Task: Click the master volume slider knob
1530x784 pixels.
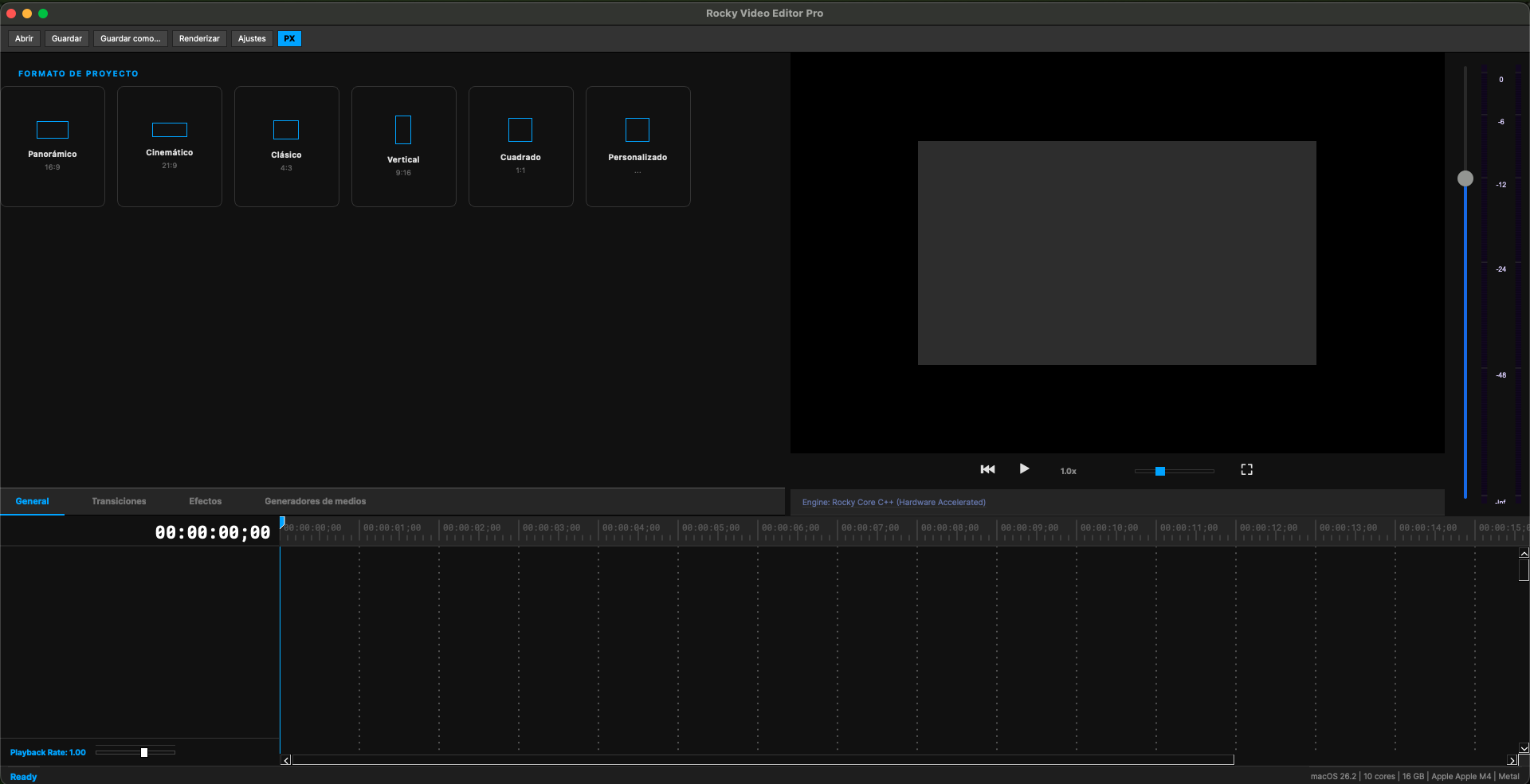Action: point(1465,178)
